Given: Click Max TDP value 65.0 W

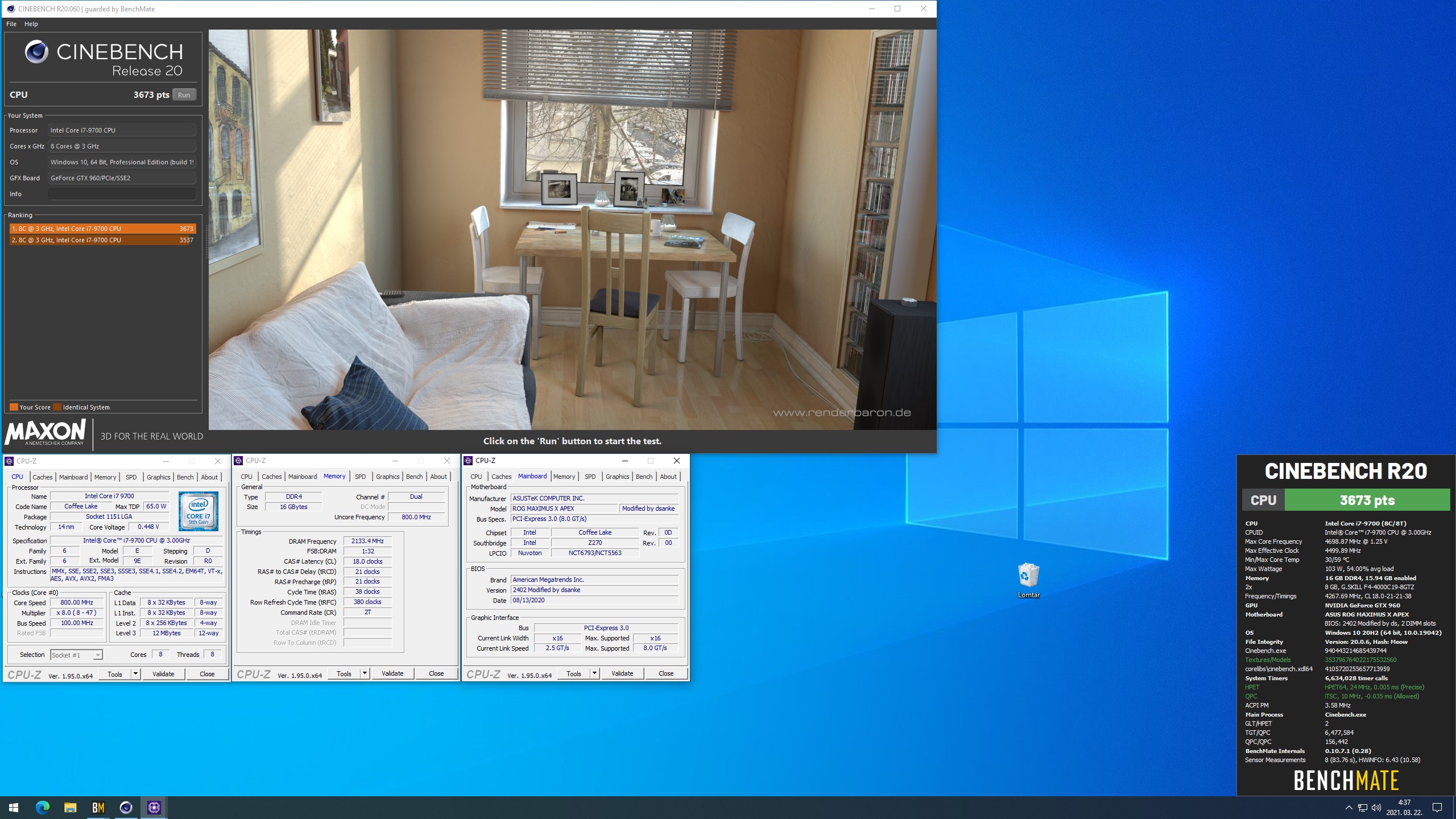Looking at the screenshot, I should (x=156, y=506).
